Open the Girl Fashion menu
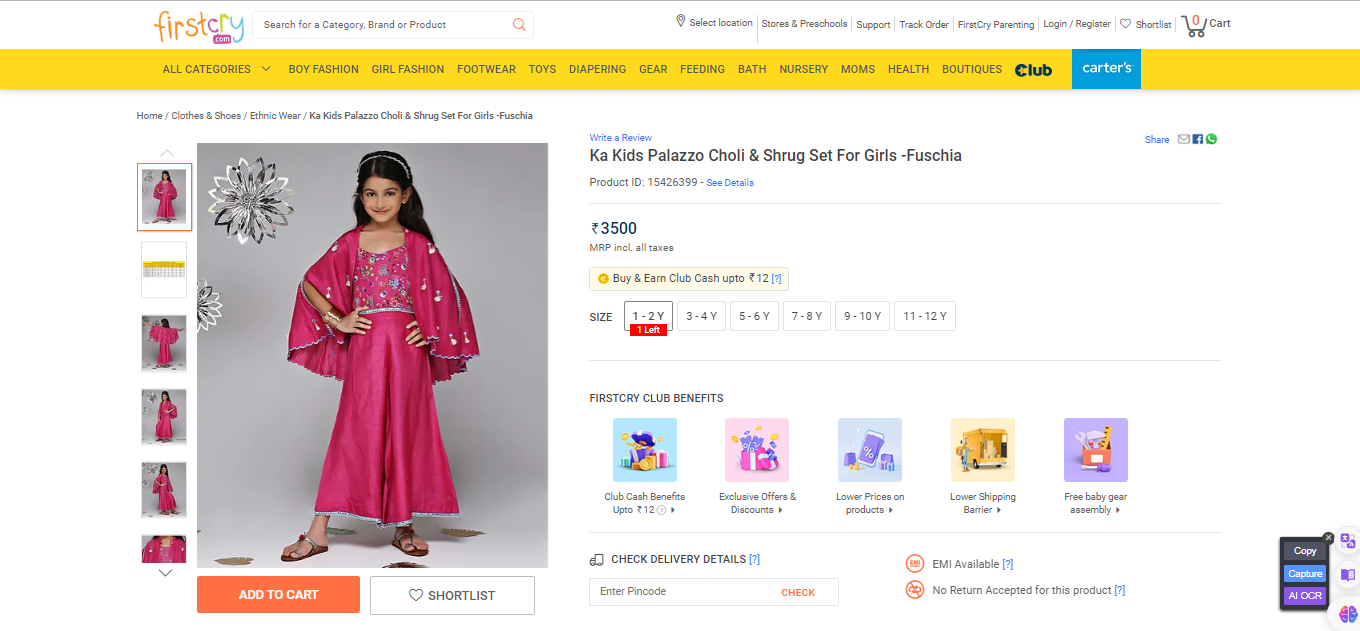 (x=407, y=69)
